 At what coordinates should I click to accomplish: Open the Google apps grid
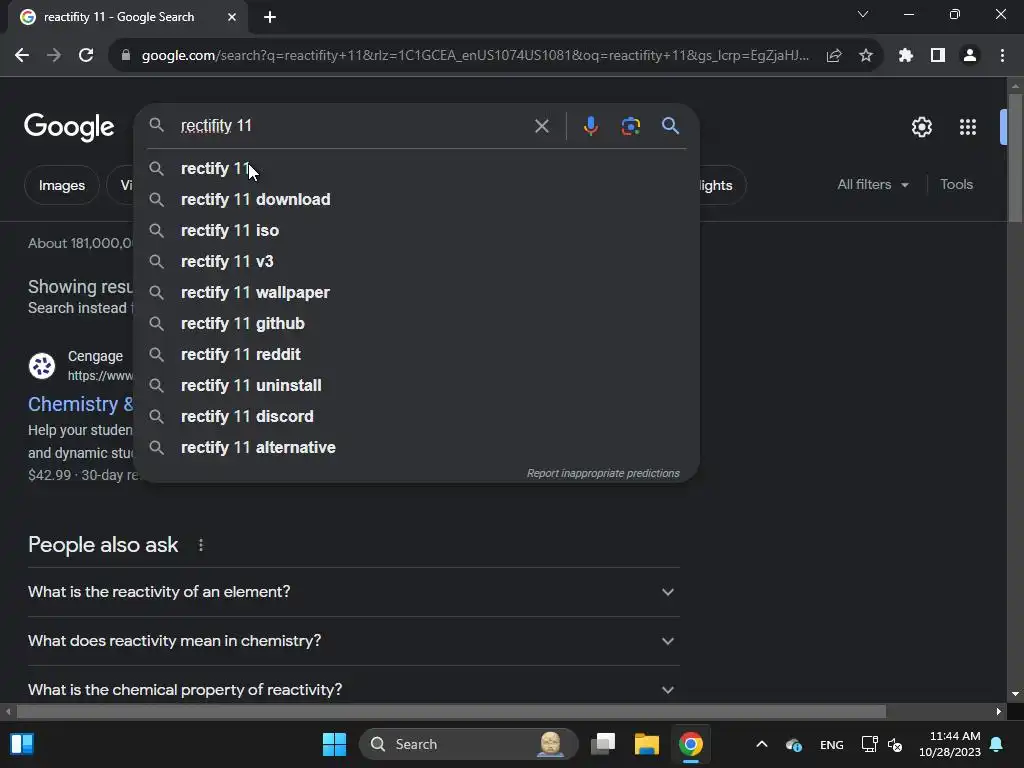coord(968,127)
